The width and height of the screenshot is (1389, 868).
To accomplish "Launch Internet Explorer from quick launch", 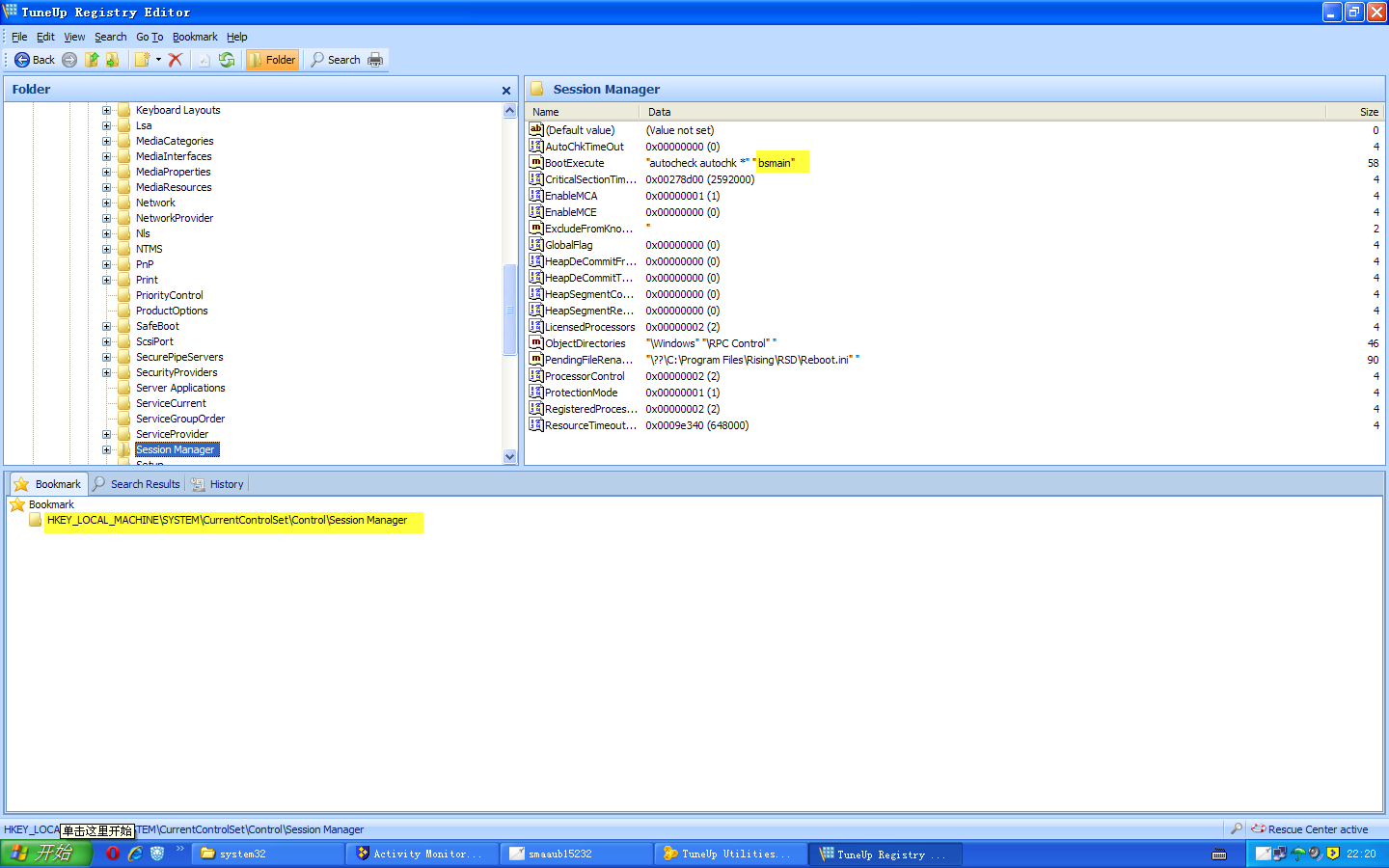I will [x=135, y=854].
